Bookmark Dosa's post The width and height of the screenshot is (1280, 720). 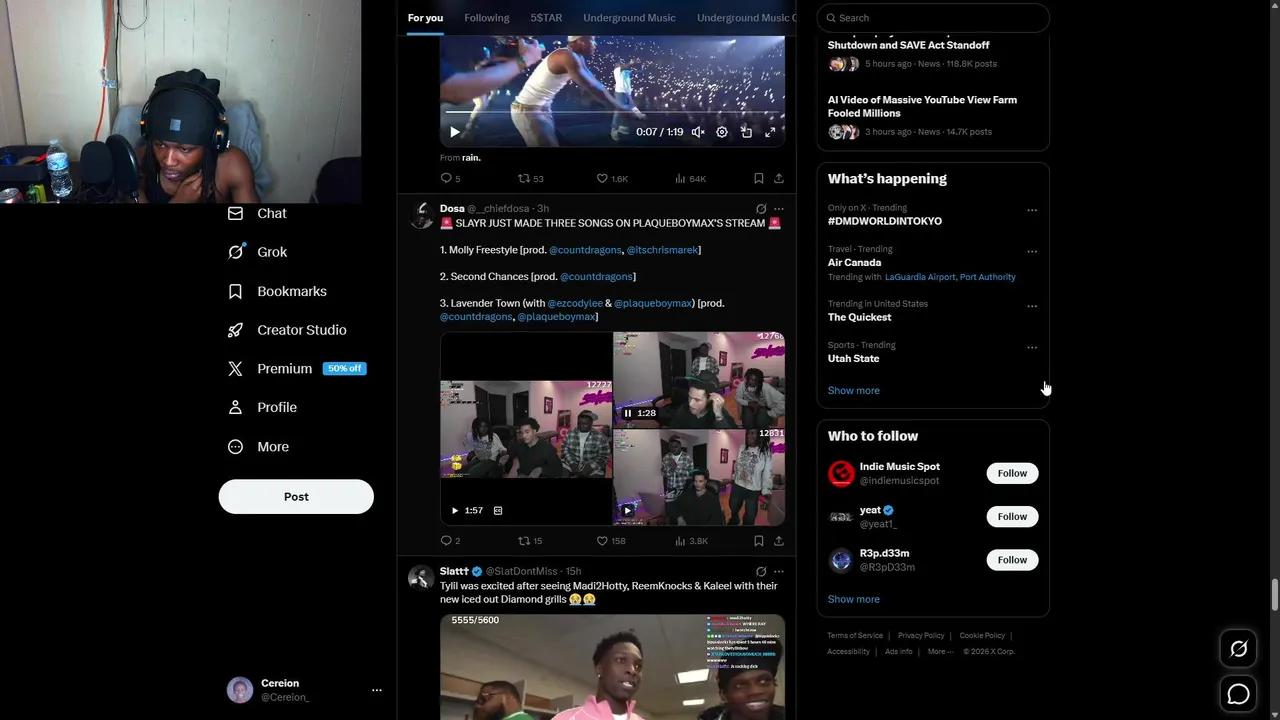point(759,541)
